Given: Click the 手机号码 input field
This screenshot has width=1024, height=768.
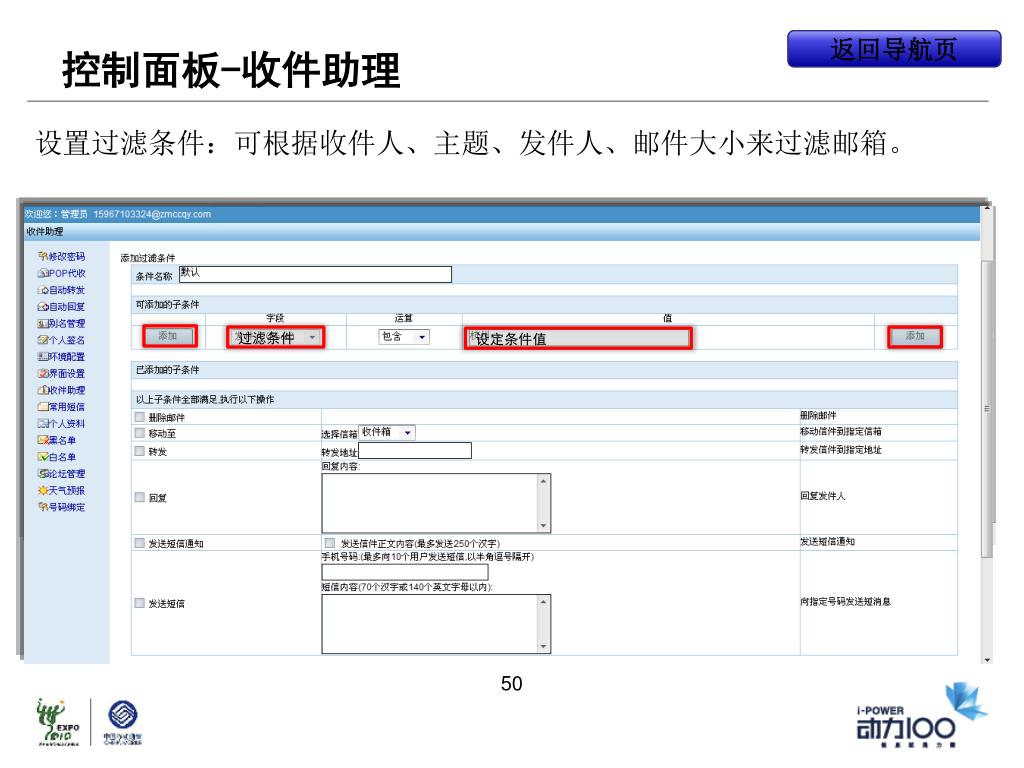Looking at the screenshot, I should (405, 572).
